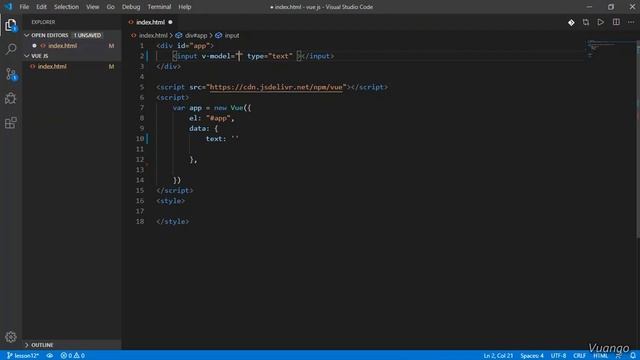Select index.html under Open Editors
This screenshot has height=360, width=640.
point(62,46)
